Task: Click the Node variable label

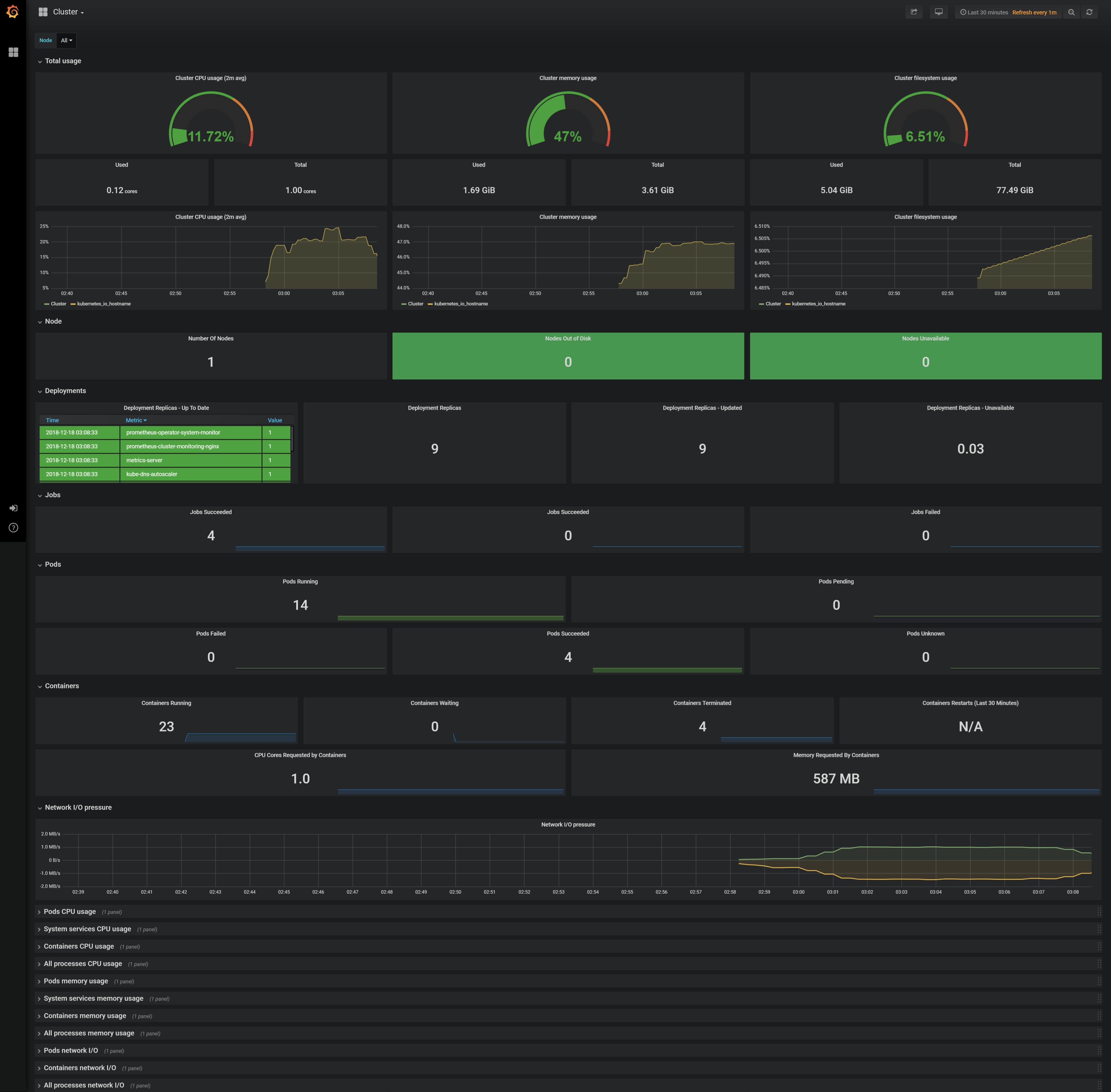Action: [x=45, y=40]
